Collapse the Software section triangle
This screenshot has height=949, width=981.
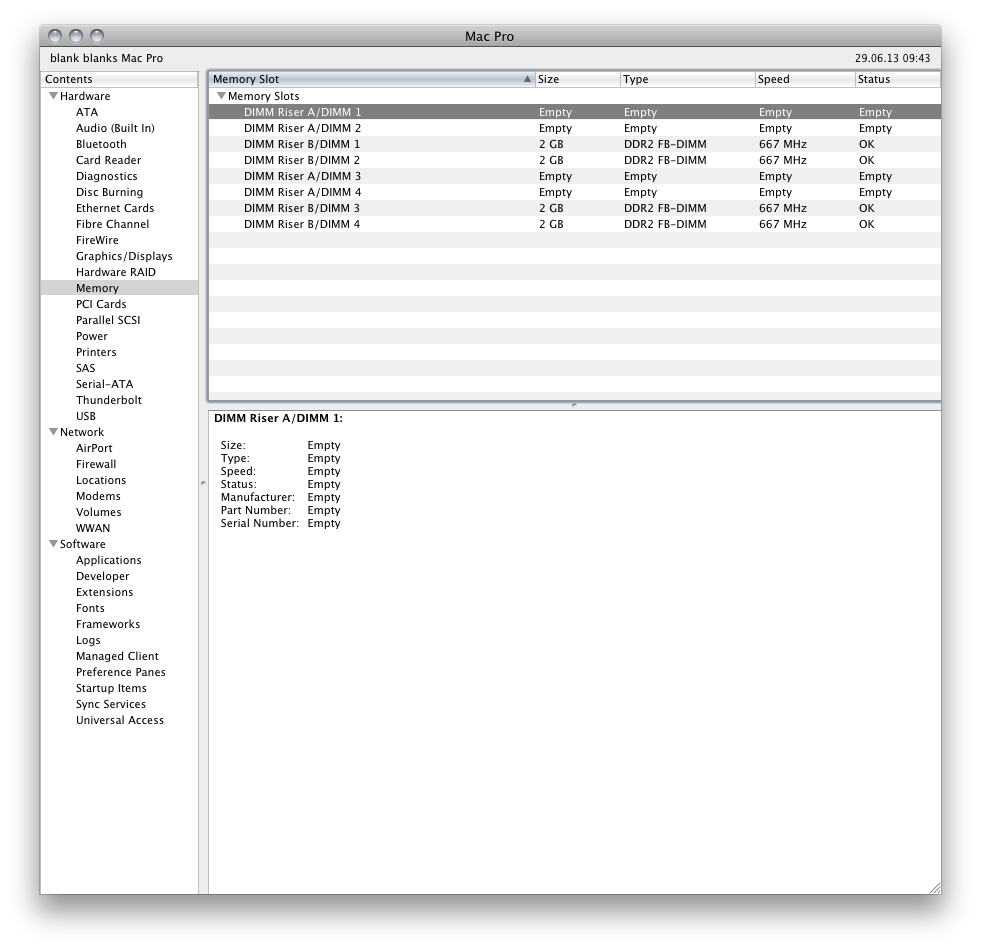pyautogui.click(x=54, y=544)
